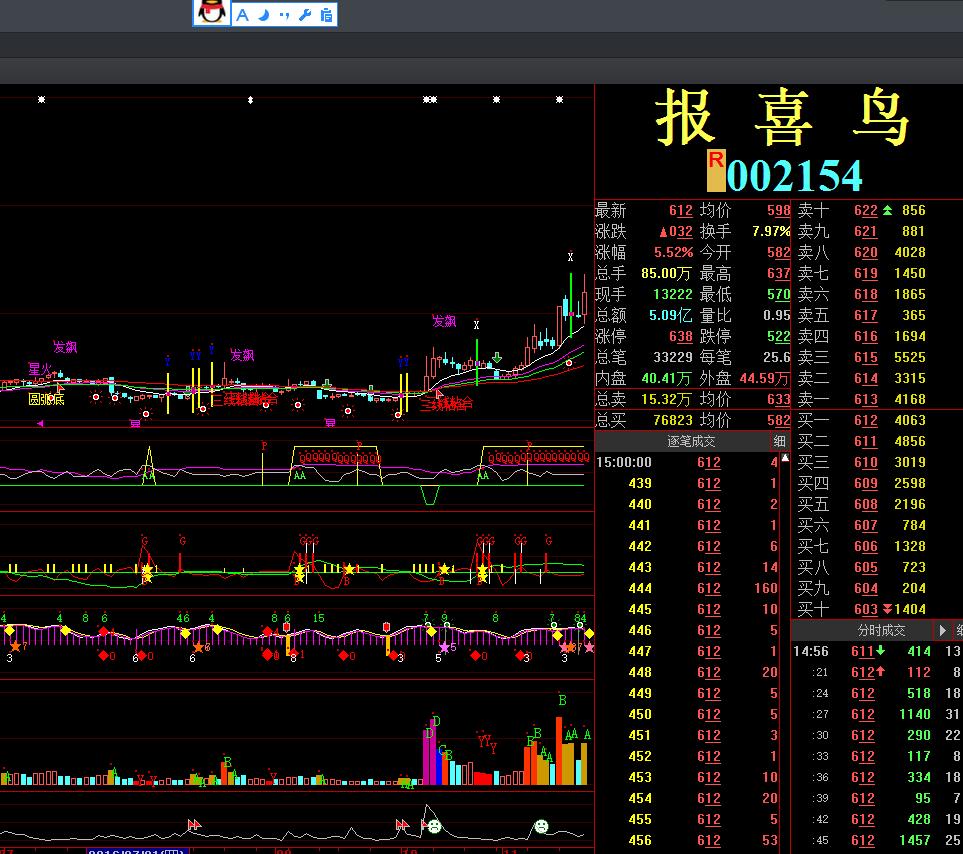The width and height of the screenshot is (963, 854).
Task: Click the scroll-up arrow in the tick list
Action: click(x=785, y=458)
